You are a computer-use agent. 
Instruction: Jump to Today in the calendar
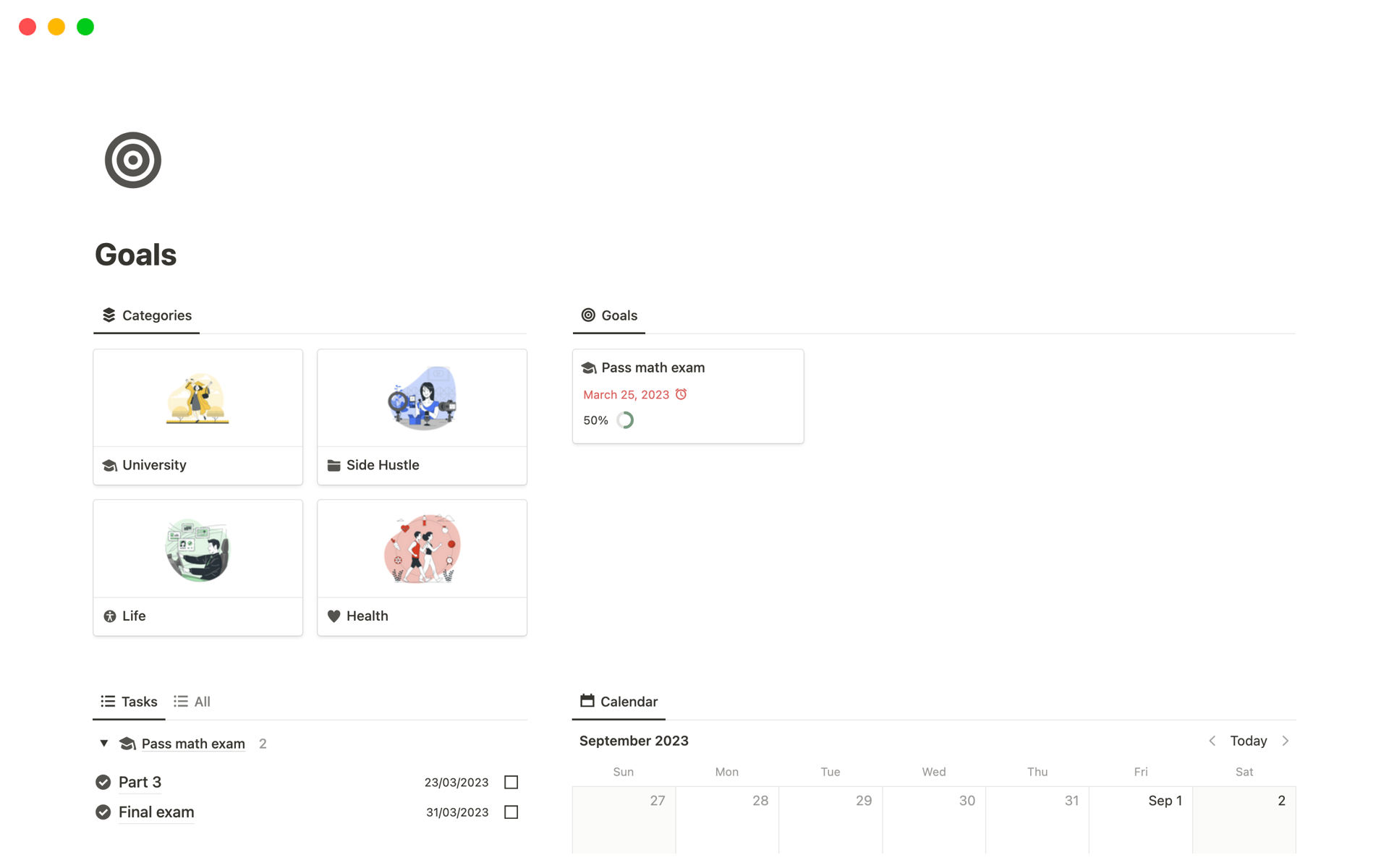click(x=1248, y=741)
